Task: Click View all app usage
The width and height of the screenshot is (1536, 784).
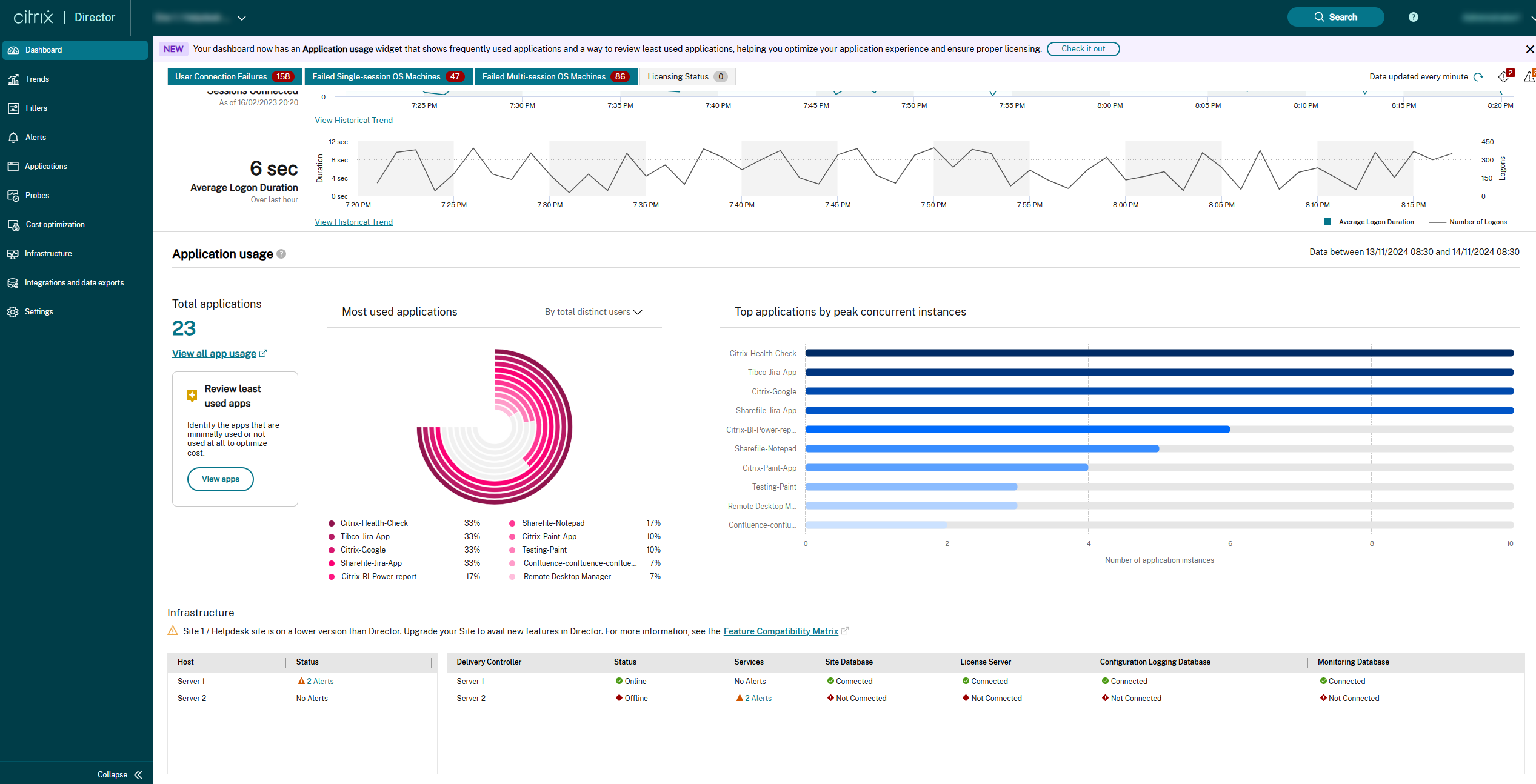Action: [214, 353]
